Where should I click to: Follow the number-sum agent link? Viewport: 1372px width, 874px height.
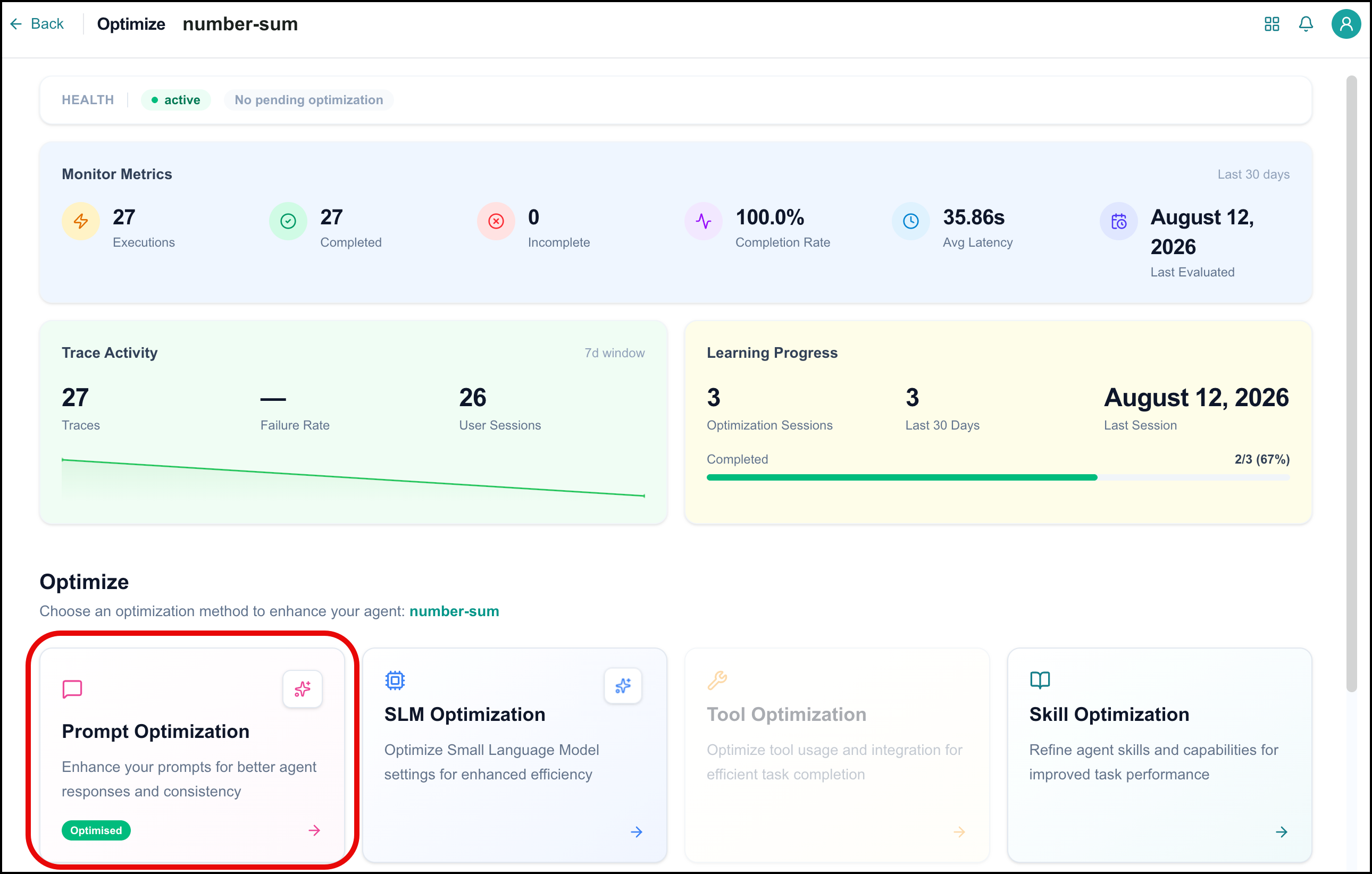[454, 611]
